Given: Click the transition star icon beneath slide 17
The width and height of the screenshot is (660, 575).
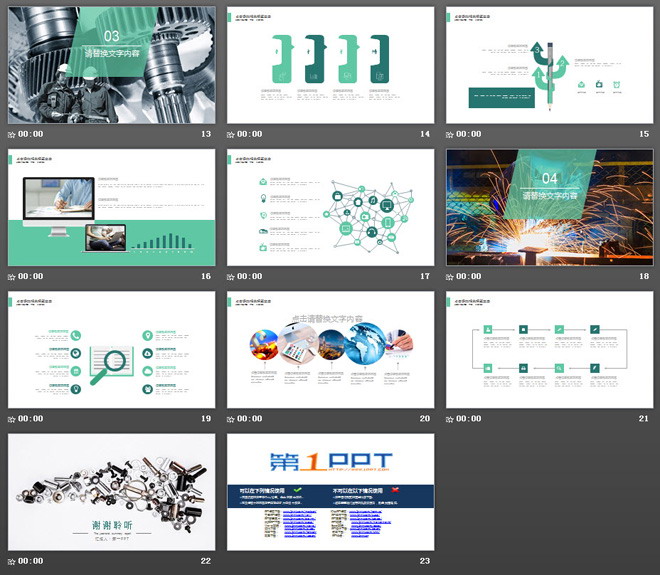Looking at the screenshot, I should [x=231, y=276].
